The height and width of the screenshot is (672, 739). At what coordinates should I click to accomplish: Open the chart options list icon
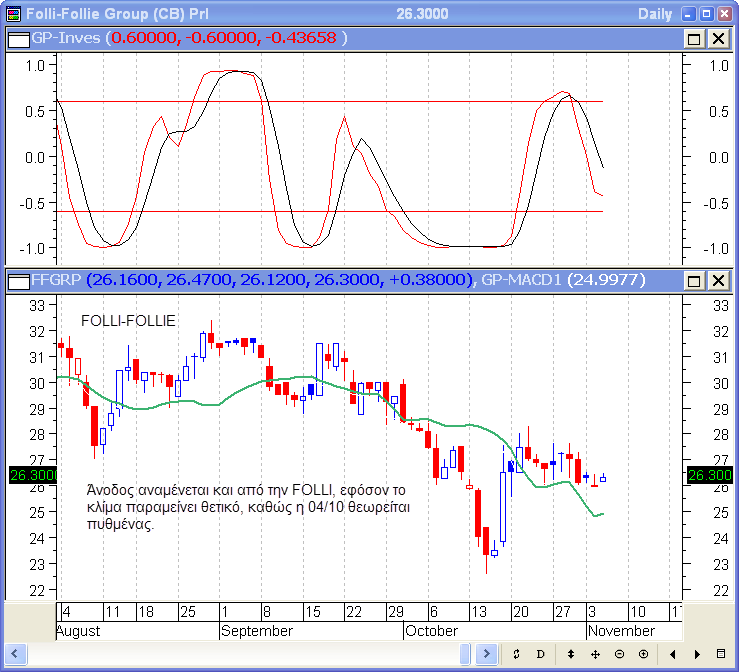point(722,654)
